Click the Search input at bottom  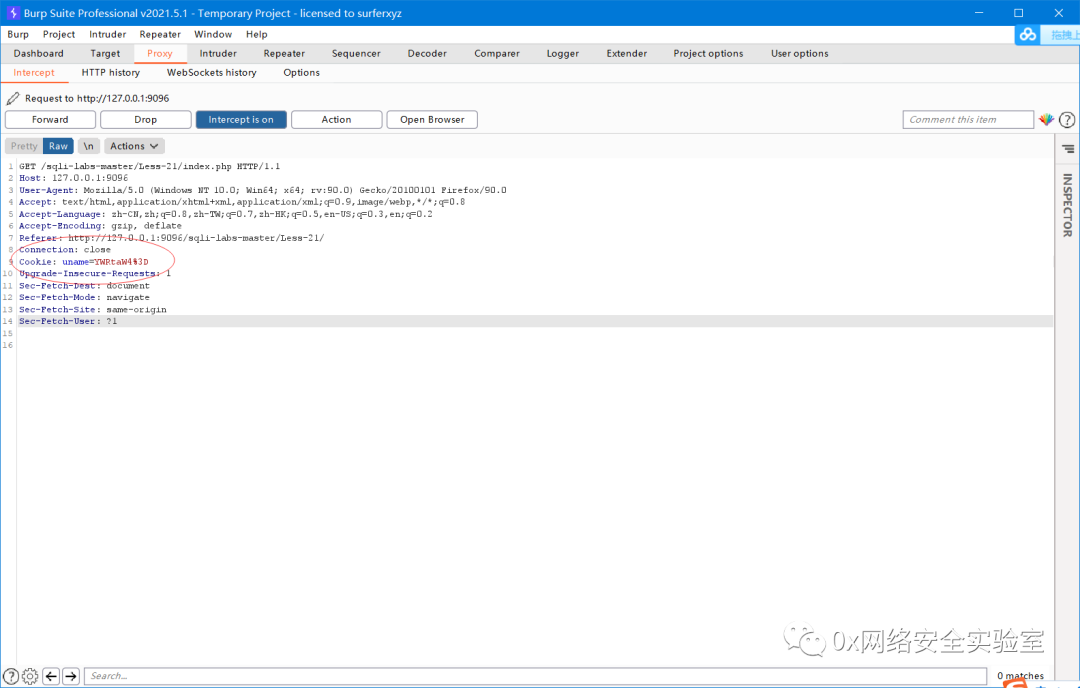point(536,676)
